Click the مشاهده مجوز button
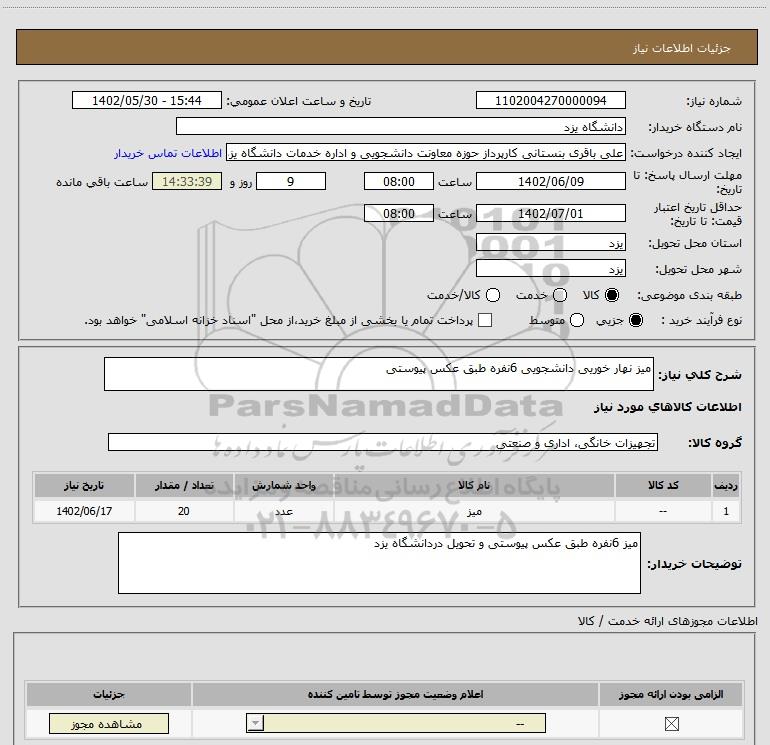This screenshot has height=745, width=770. [109, 723]
